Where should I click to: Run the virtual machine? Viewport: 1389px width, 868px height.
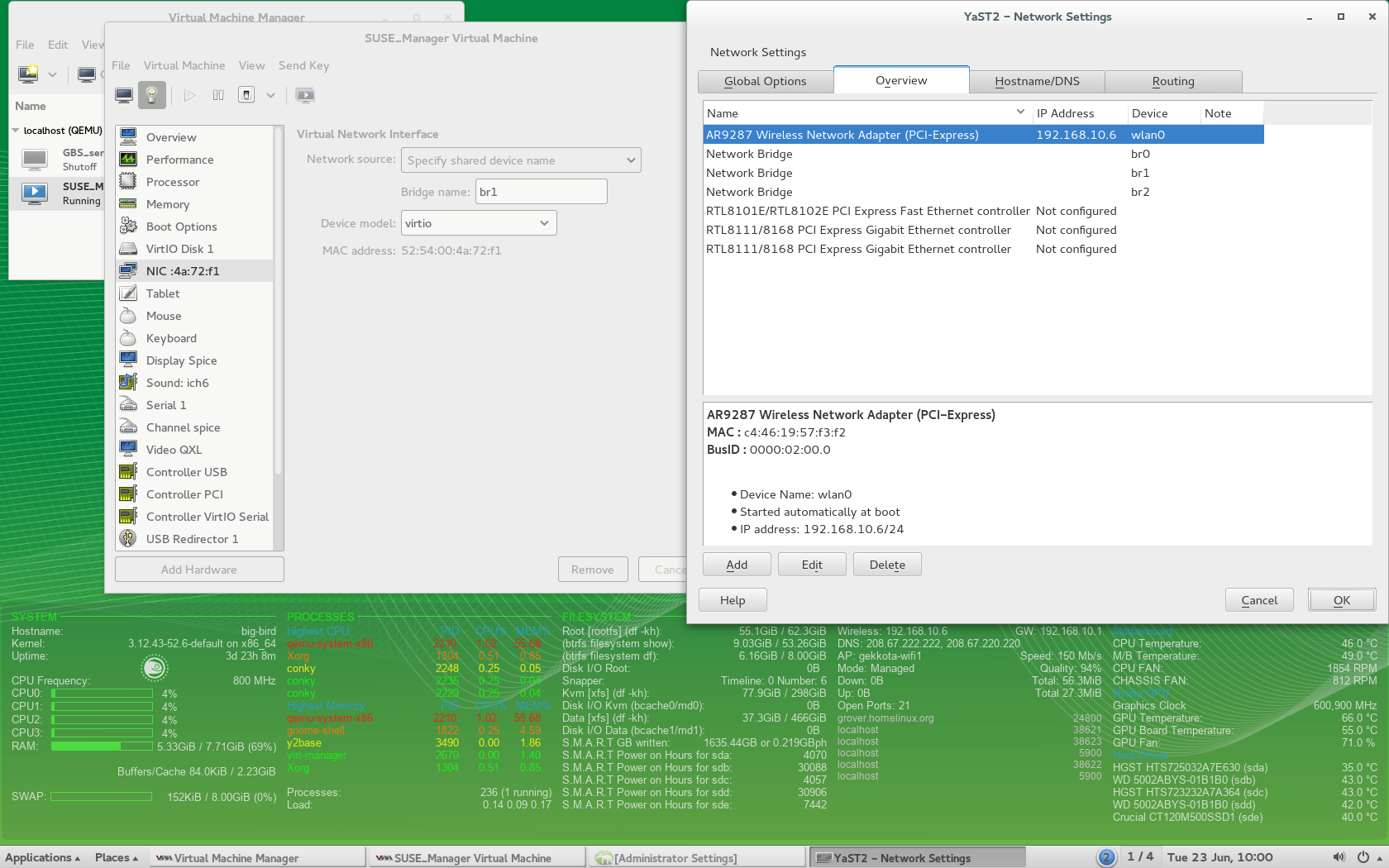pyautogui.click(x=189, y=95)
